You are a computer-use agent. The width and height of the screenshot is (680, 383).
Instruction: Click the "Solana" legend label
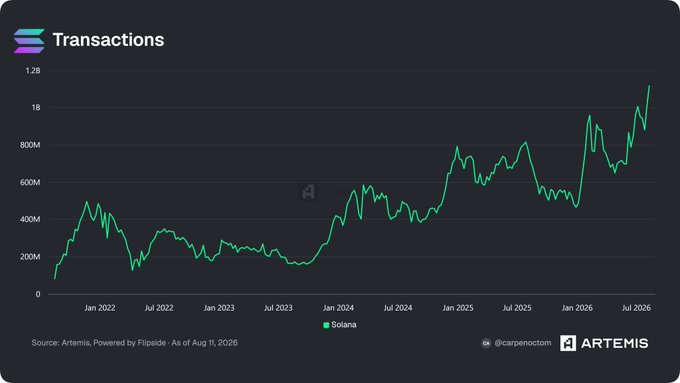tap(343, 324)
